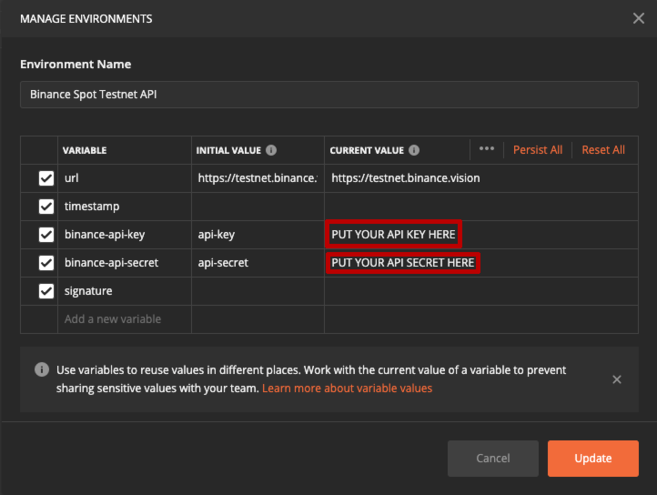The height and width of the screenshot is (495, 657).
Task: Click the PUT YOUR API KEY HERE field
Action: [393, 234]
